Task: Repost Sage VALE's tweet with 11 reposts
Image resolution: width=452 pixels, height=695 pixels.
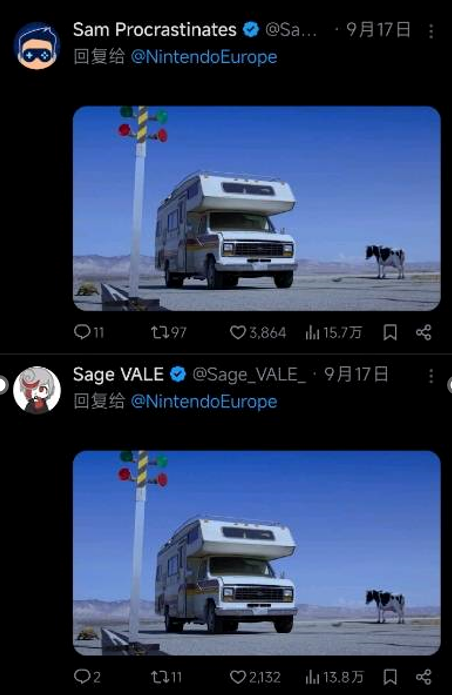Action: click(x=166, y=677)
